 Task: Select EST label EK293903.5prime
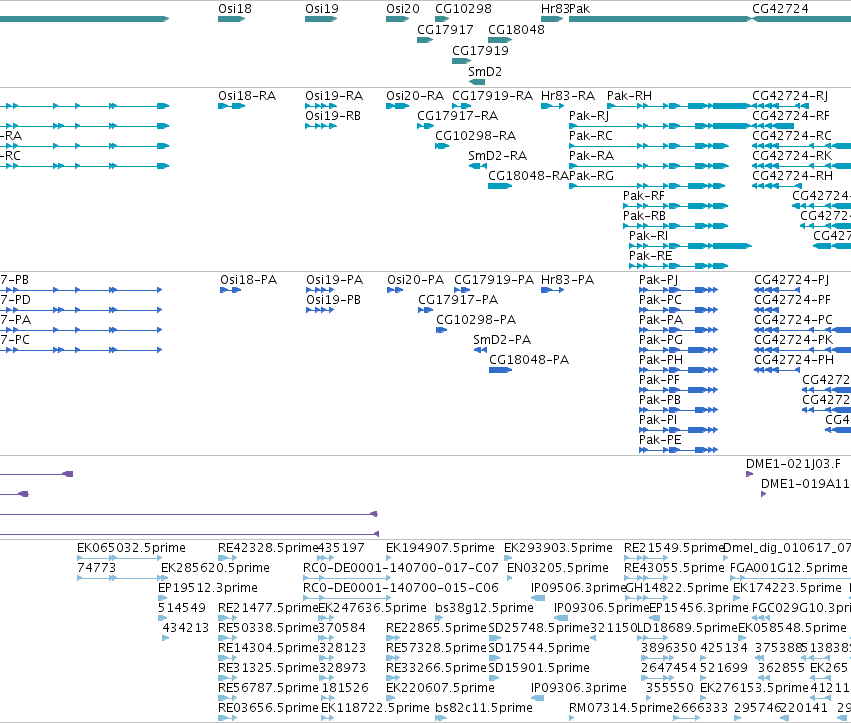558,548
